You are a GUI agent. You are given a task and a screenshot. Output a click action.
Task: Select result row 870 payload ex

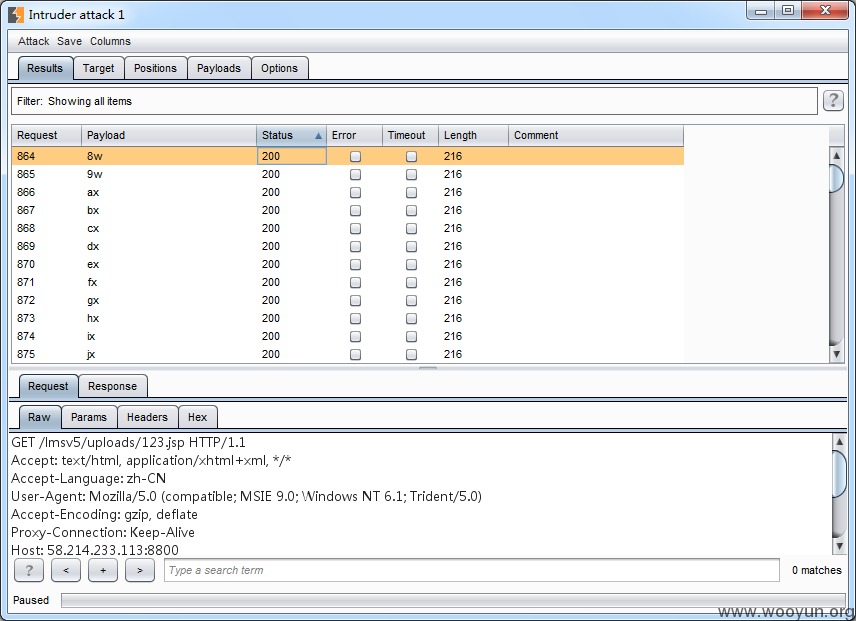coord(348,264)
